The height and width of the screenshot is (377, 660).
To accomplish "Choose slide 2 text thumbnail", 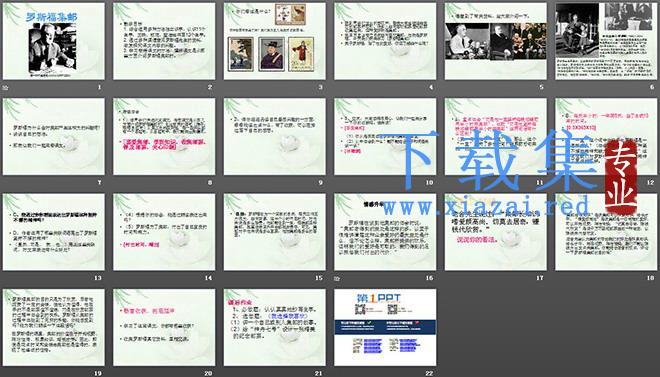I will [x=164, y=41].
